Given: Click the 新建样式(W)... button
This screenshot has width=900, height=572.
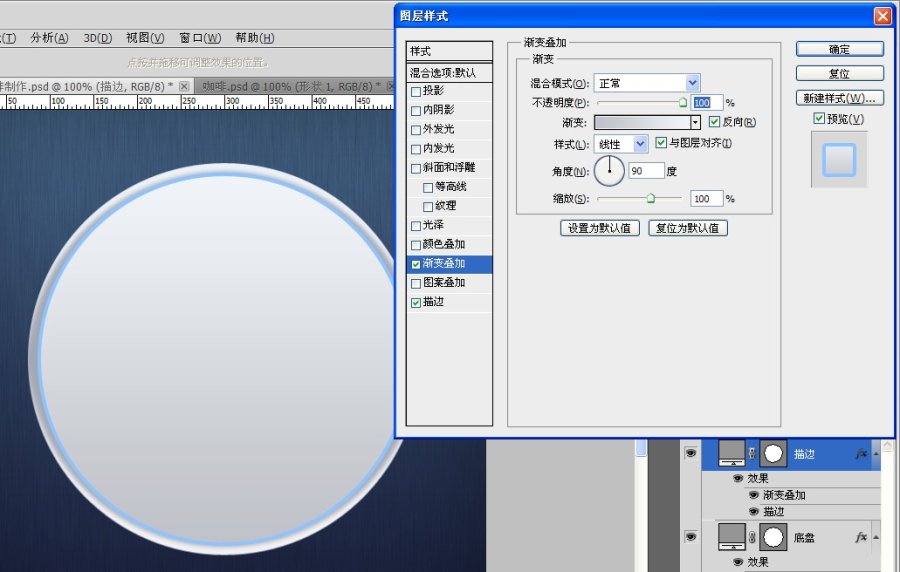Looking at the screenshot, I should (x=839, y=98).
